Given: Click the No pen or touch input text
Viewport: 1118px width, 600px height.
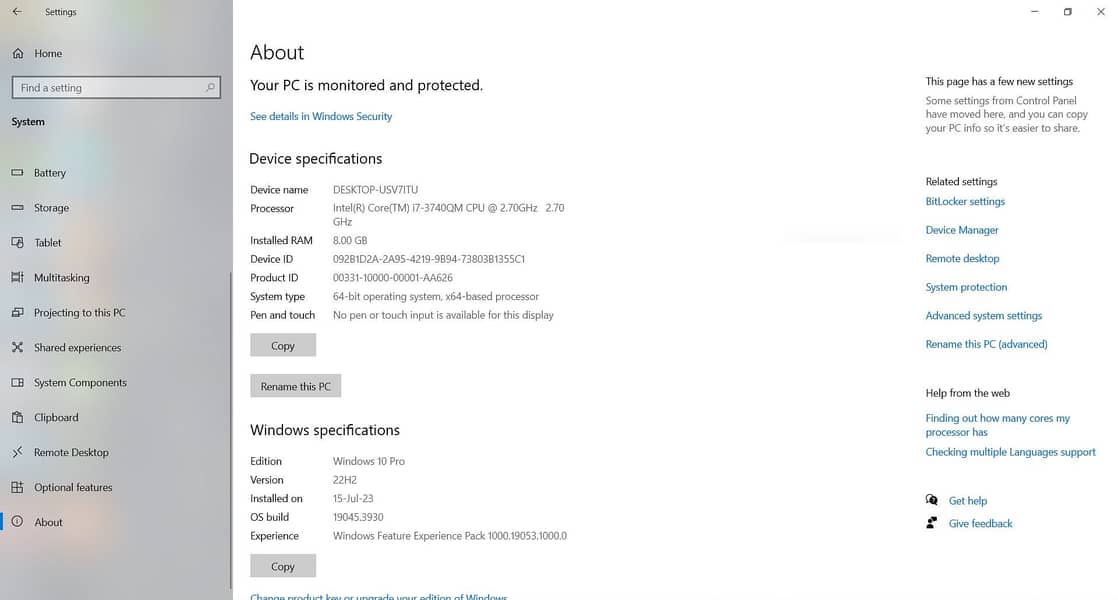Looking at the screenshot, I should click(x=443, y=315).
